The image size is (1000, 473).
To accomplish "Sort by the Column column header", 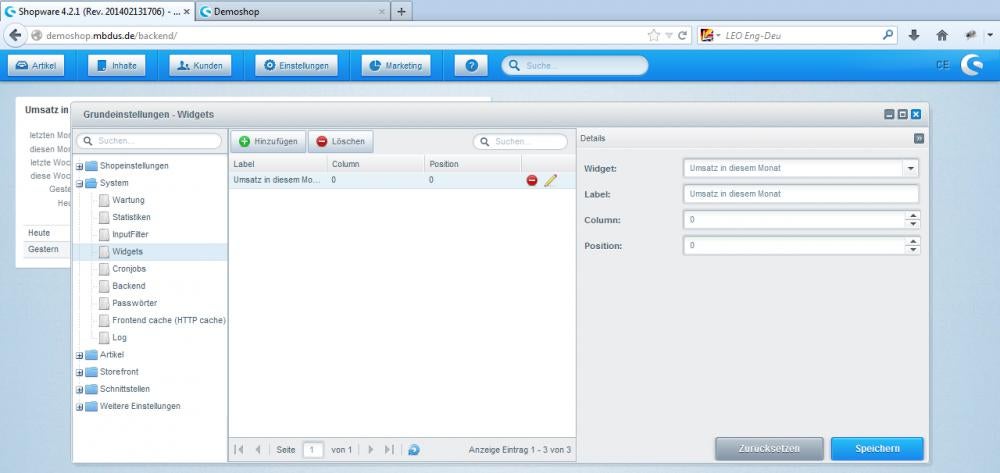I will click(376, 164).
